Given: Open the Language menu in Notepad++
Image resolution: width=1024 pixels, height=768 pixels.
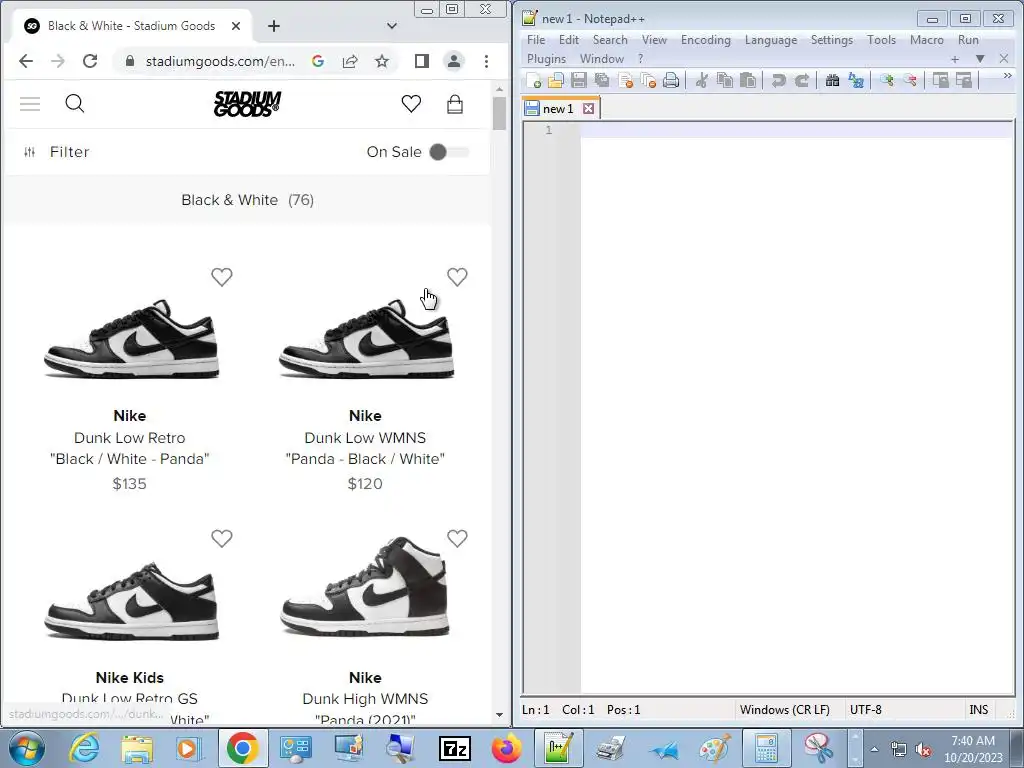Looking at the screenshot, I should pos(771,40).
